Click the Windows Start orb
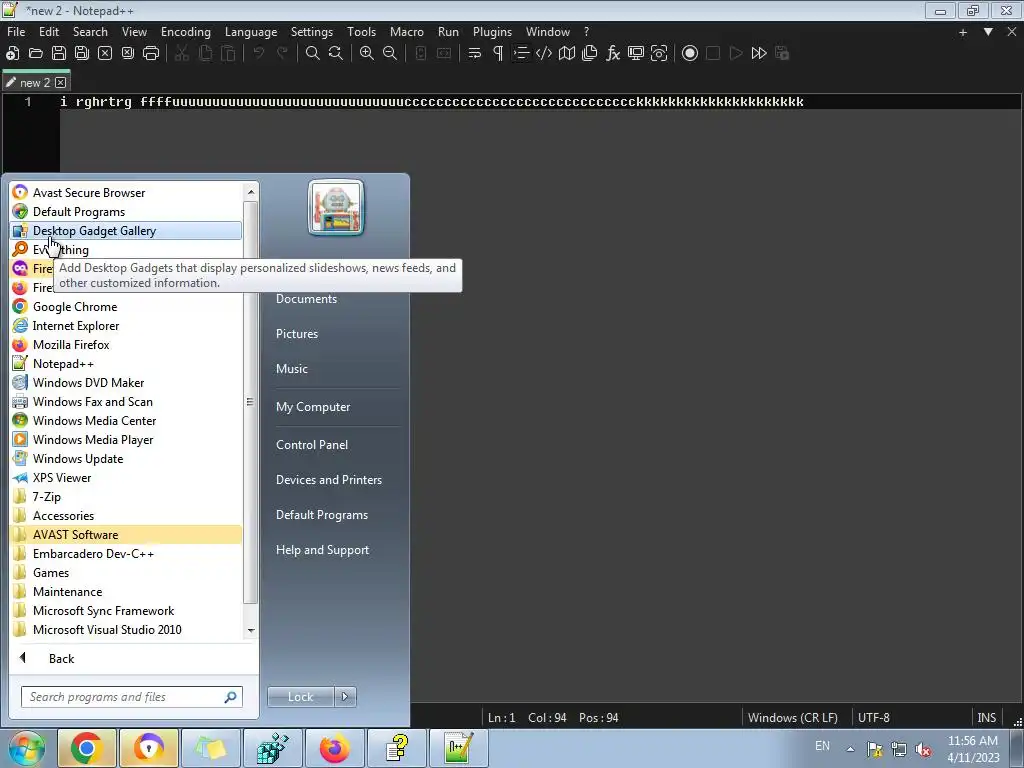The height and width of the screenshot is (768, 1024). (26, 748)
